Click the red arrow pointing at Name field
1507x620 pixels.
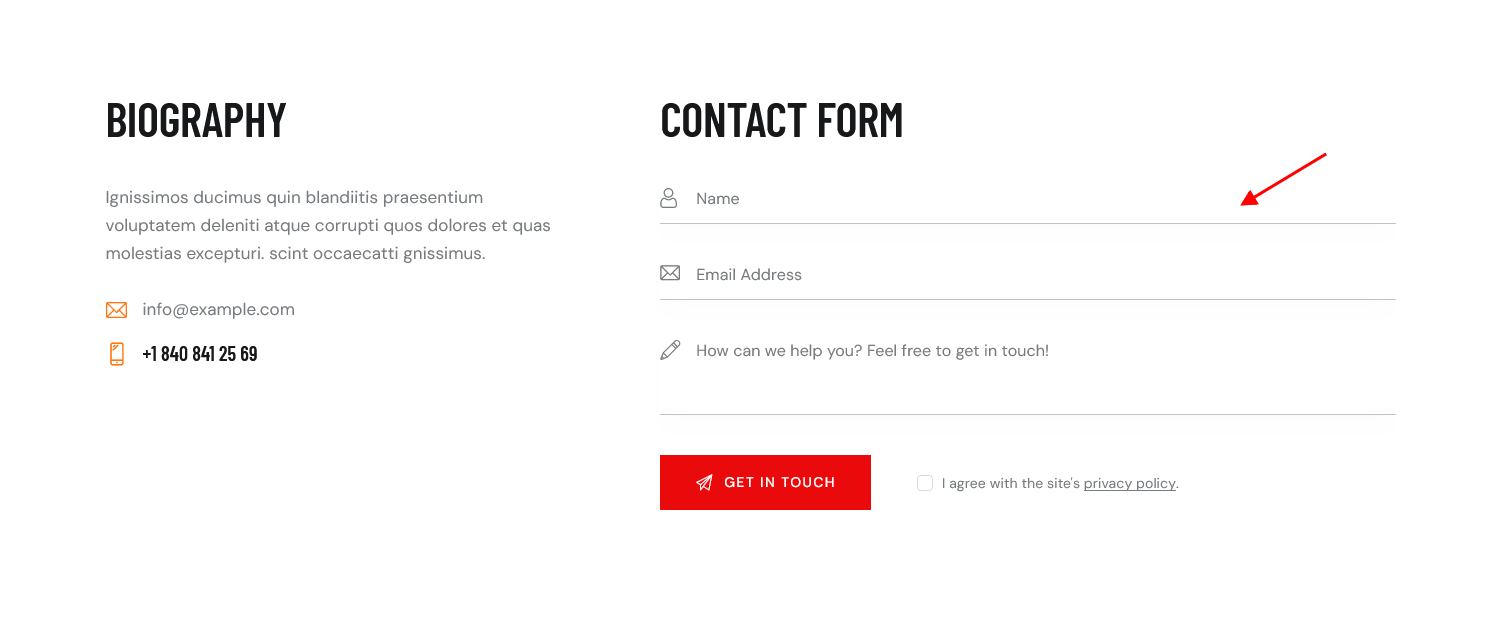click(x=1283, y=180)
